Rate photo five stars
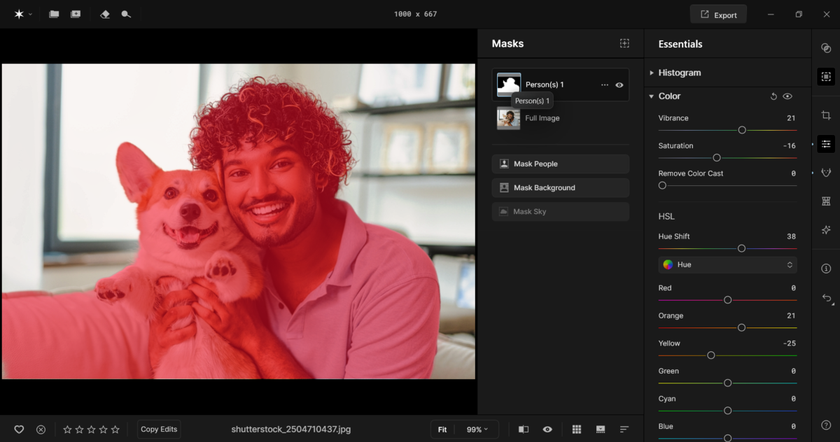This screenshot has width=840, height=442. pos(115,429)
